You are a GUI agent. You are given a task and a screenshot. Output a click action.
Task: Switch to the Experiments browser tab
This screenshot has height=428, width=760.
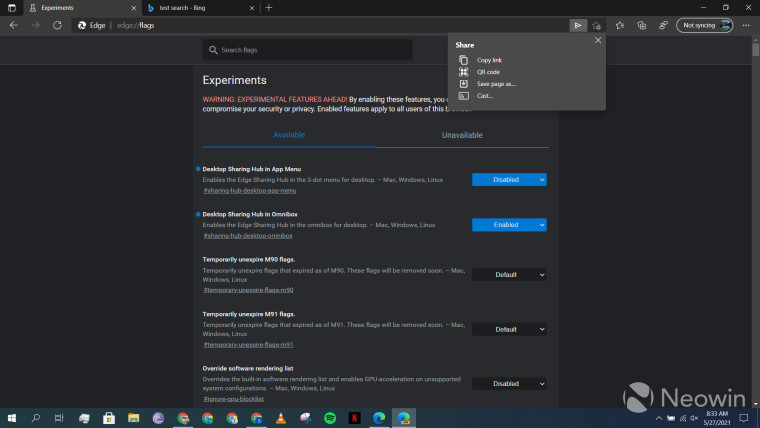(x=81, y=8)
